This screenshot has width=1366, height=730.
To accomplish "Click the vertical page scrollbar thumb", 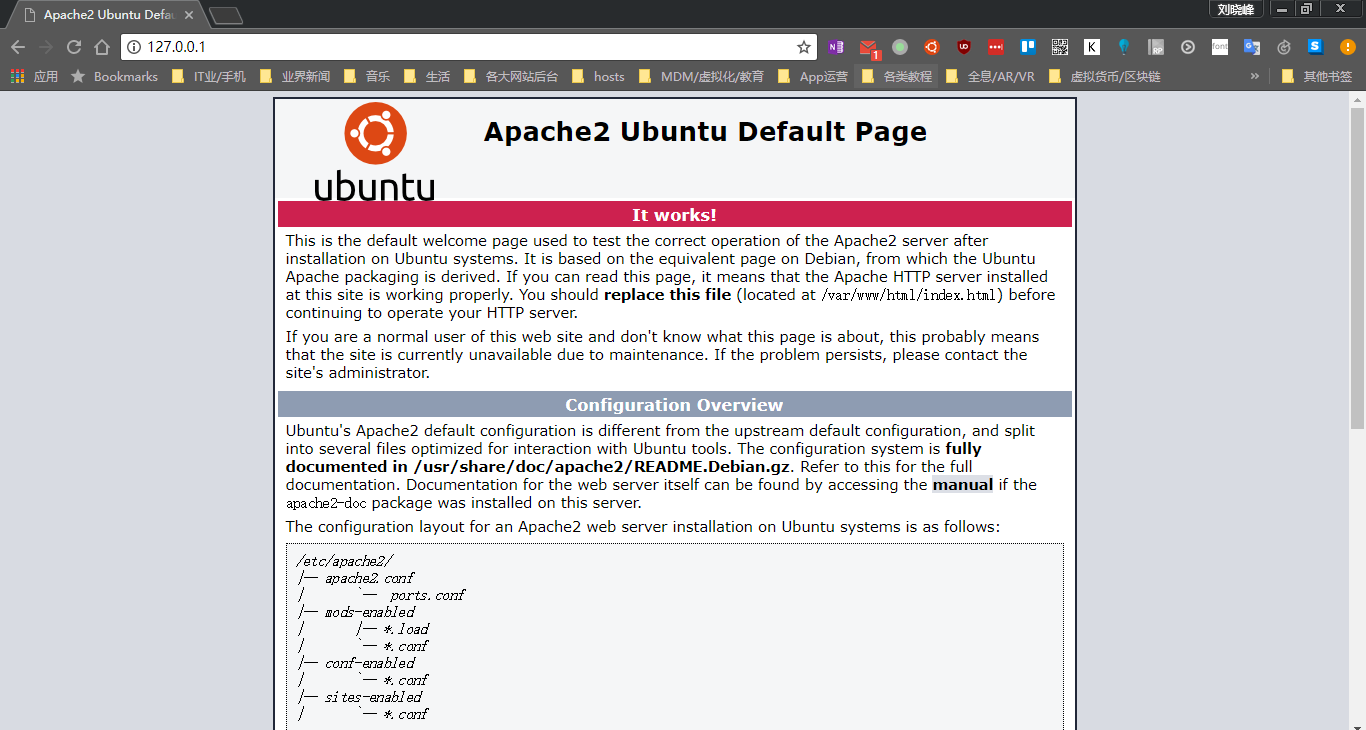I will [1357, 260].
